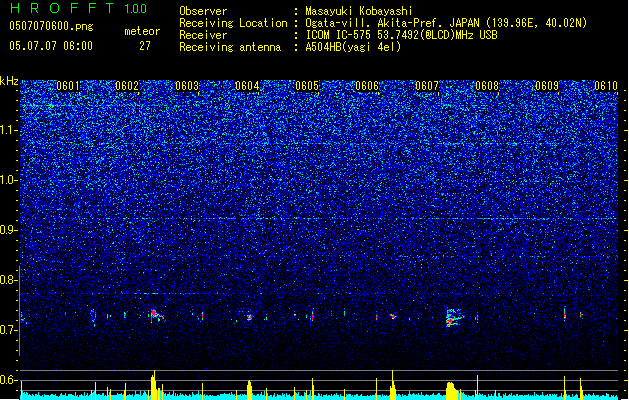Click the 1.1 kHz axis label
Screen dimensions: 629x400
pyautogui.click(x=9, y=130)
